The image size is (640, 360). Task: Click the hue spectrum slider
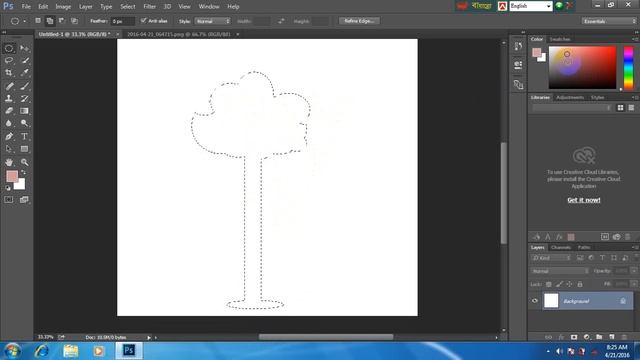click(629, 68)
